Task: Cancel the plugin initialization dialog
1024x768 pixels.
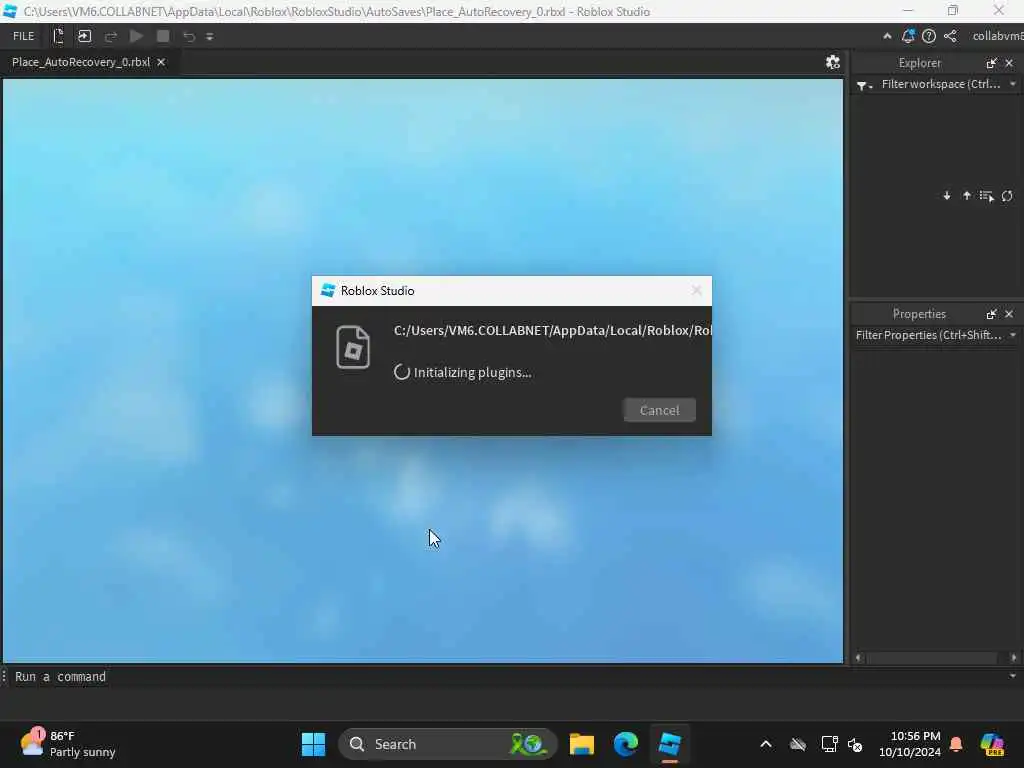Action: [x=660, y=410]
